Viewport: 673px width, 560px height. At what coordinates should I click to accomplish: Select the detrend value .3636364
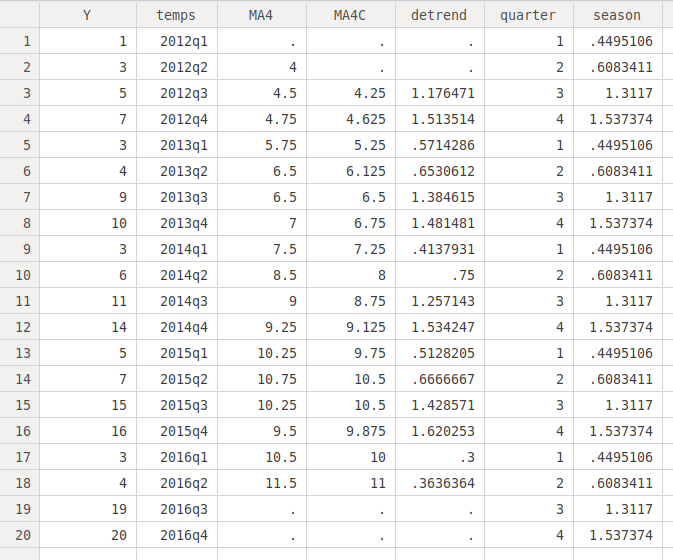click(x=440, y=483)
